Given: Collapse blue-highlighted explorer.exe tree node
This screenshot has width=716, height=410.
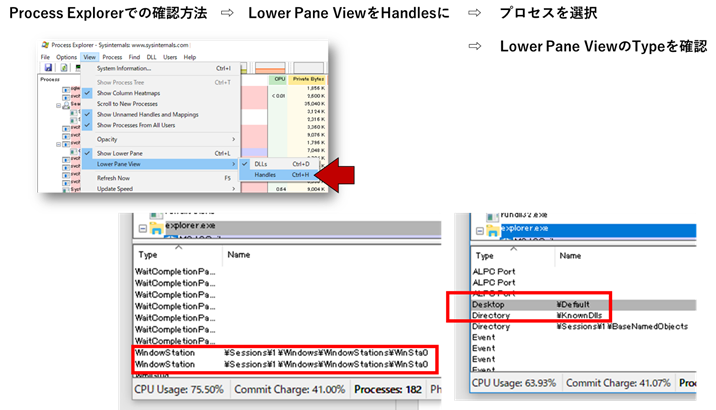Looking at the screenshot, I should (x=479, y=231).
